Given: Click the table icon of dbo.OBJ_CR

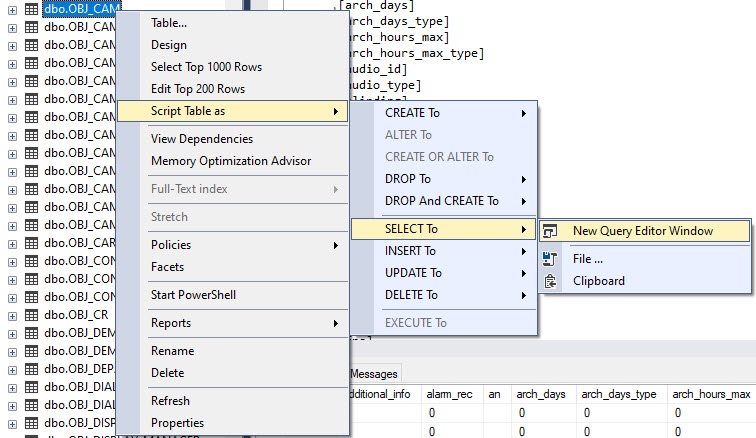Looking at the screenshot, I should [x=31, y=315].
